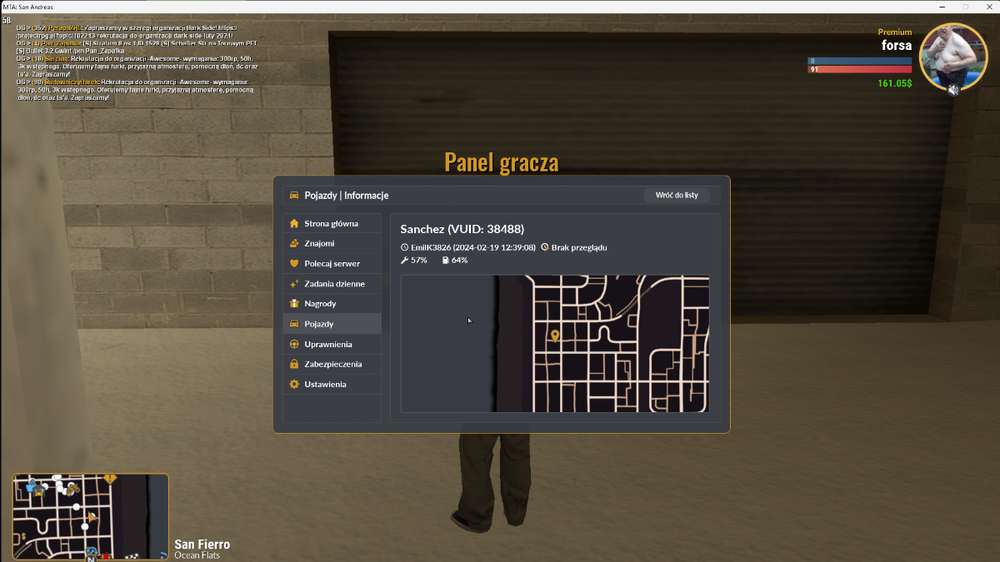
Task: Click the fuel icon beside 64%
Action: (x=446, y=260)
